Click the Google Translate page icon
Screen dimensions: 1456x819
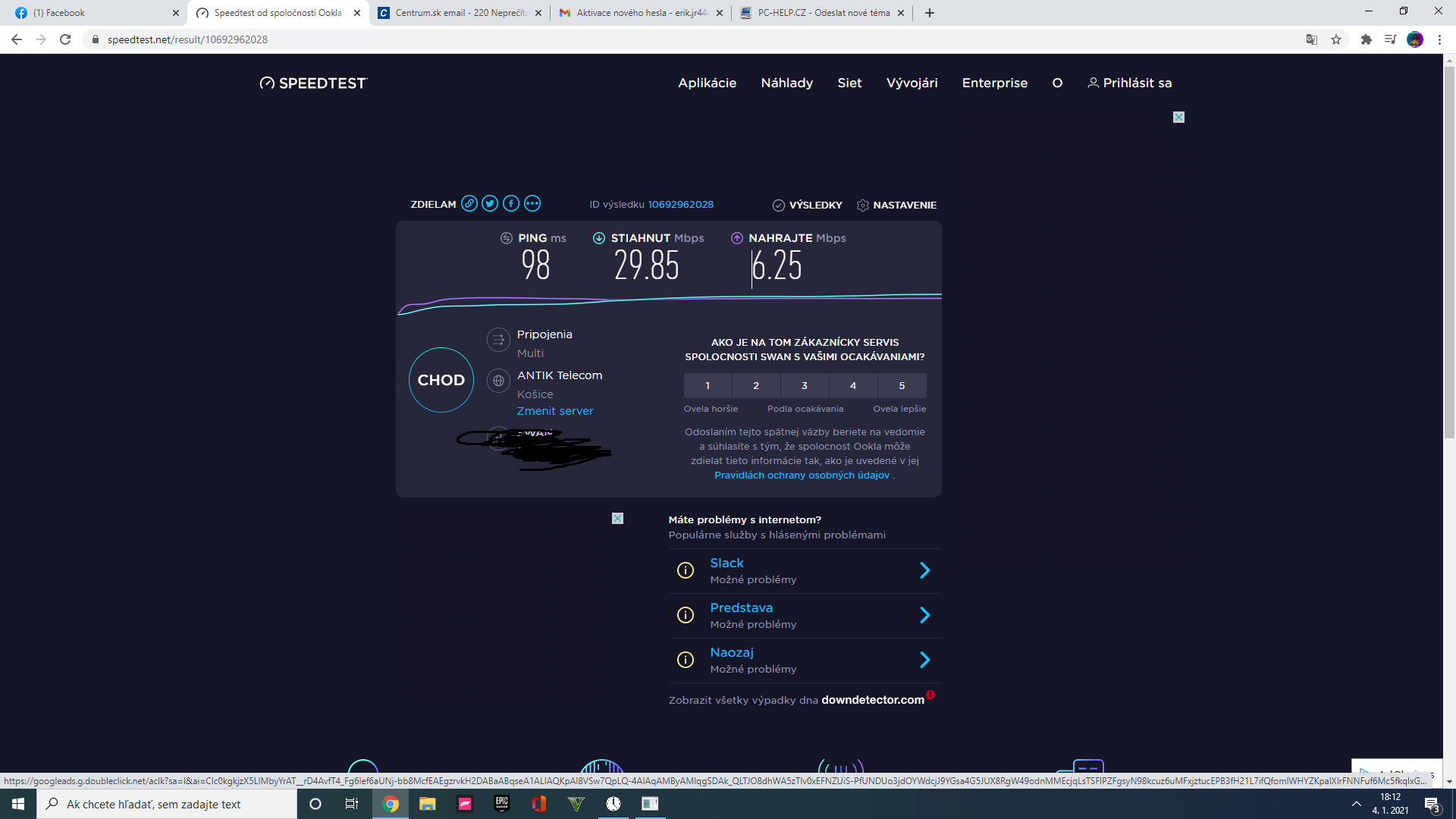tap(1311, 39)
